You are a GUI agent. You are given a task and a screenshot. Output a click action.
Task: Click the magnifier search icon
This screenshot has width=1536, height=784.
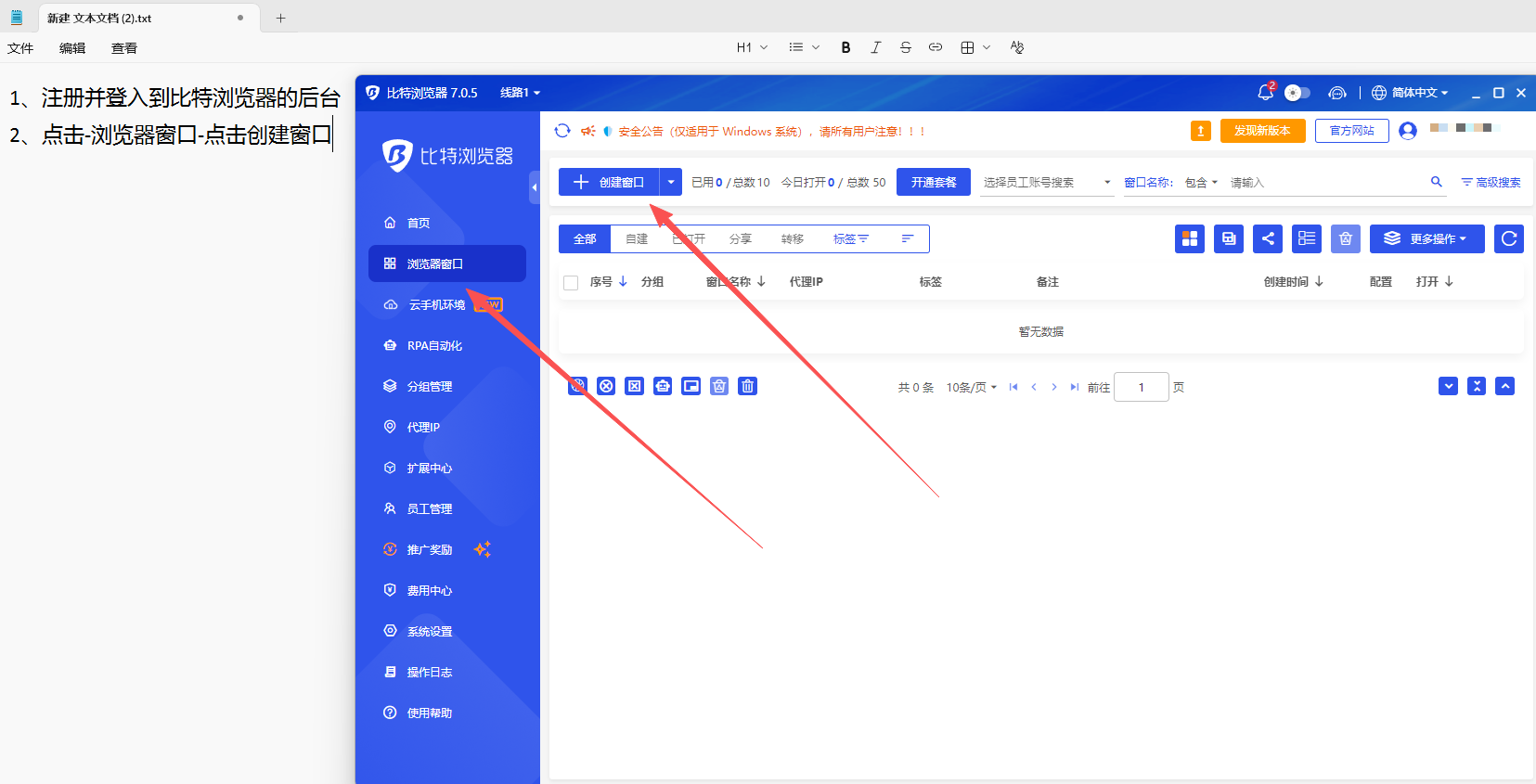[x=1436, y=182]
